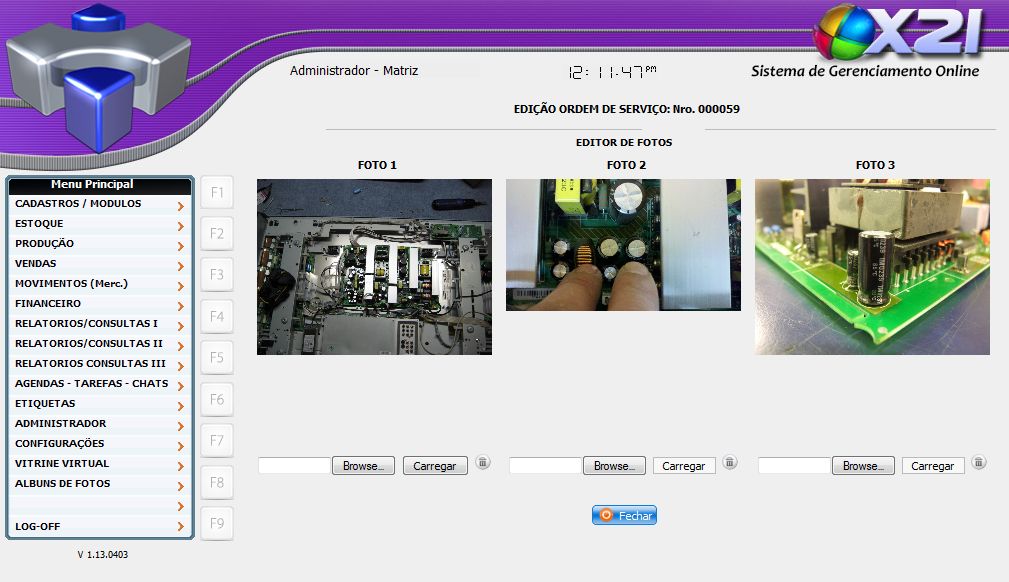Click the trash icon under Foto 2
This screenshot has height=582, width=1009.
[x=730, y=462]
